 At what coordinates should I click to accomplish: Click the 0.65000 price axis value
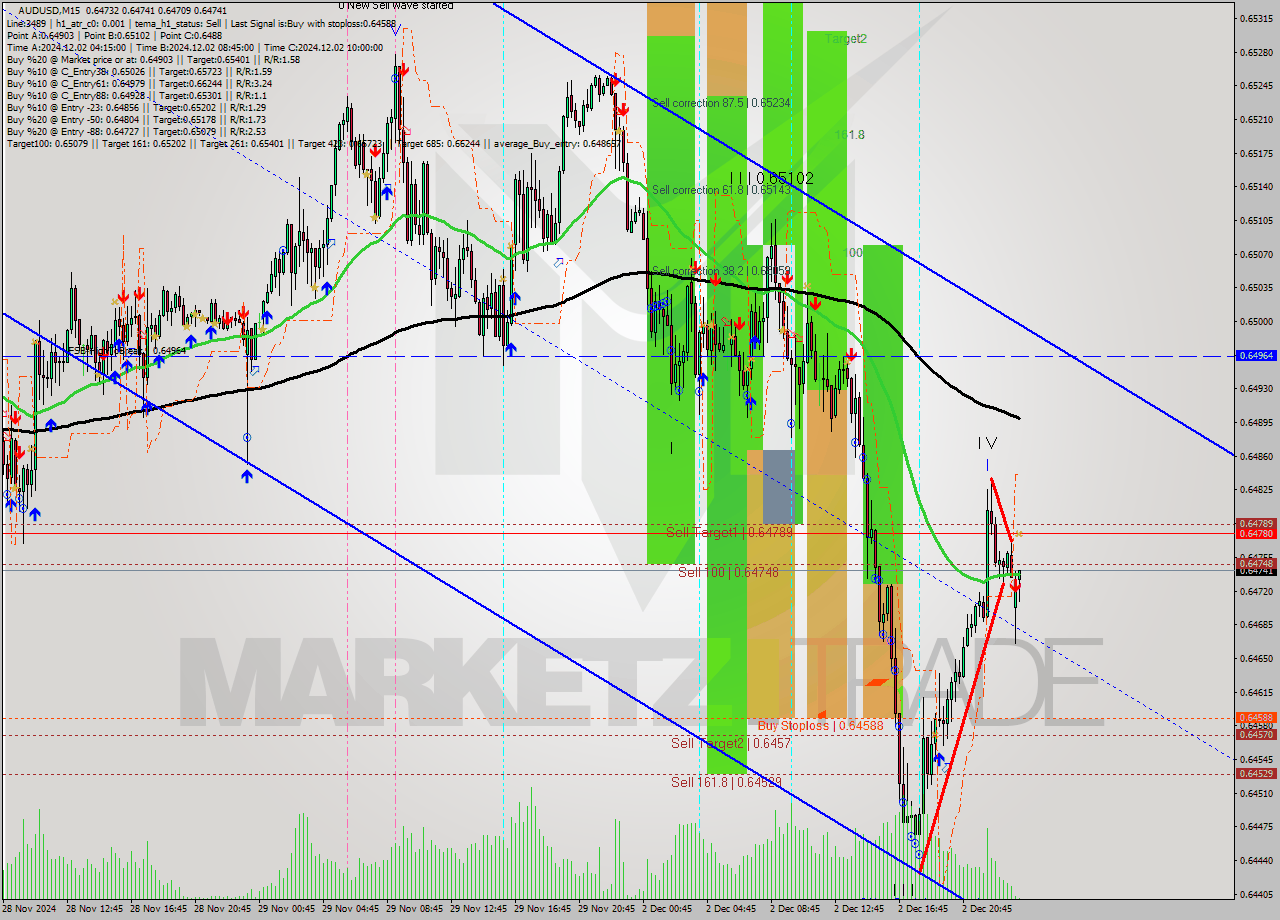click(x=1256, y=321)
